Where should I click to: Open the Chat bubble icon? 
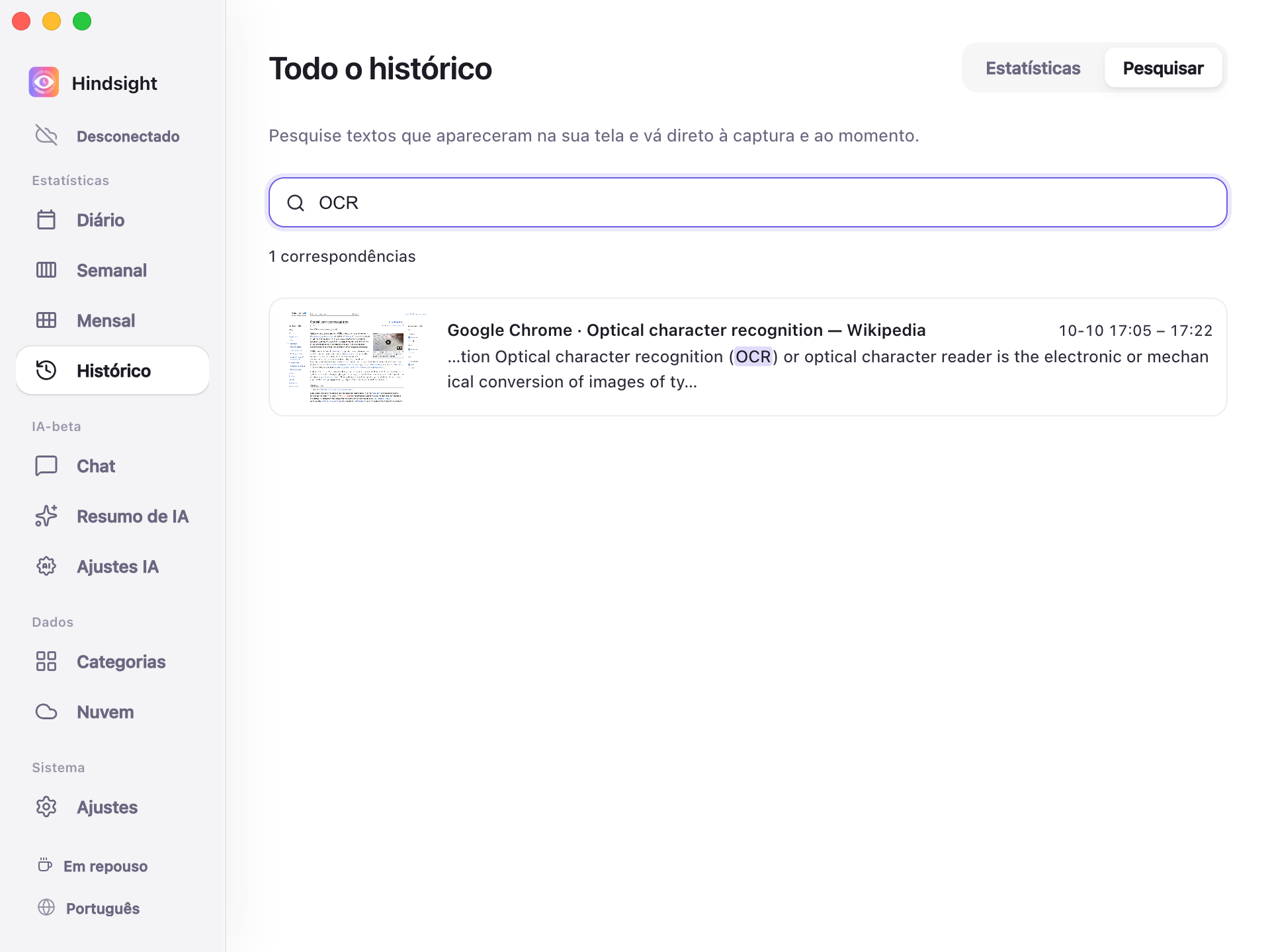click(x=46, y=465)
